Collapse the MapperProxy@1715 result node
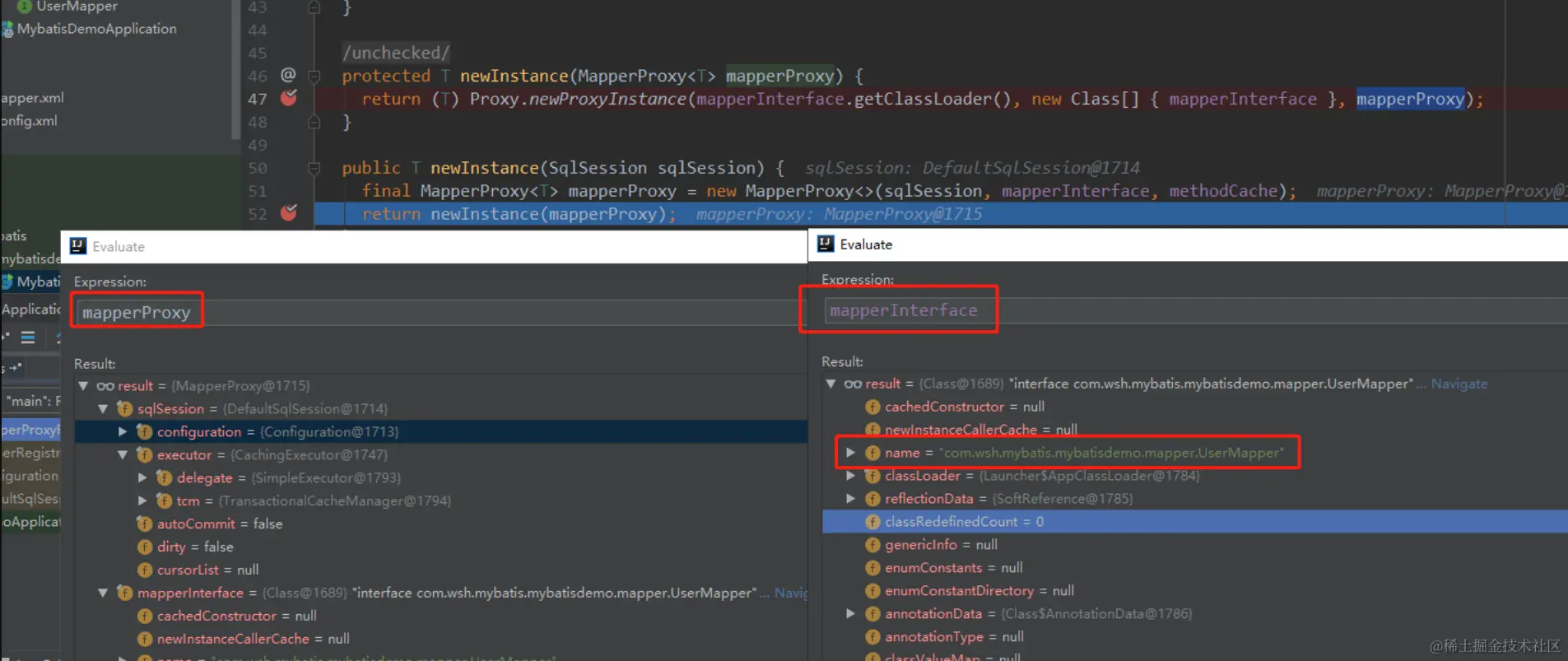This screenshot has height=661, width=1568. pyautogui.click(x=83, y=385)
